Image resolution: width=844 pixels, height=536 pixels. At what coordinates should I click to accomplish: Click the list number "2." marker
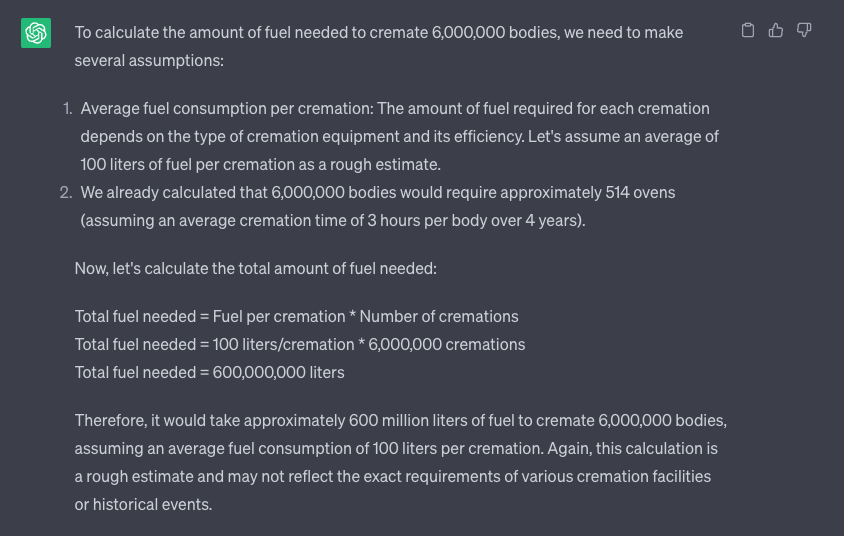tap(67, 192)
